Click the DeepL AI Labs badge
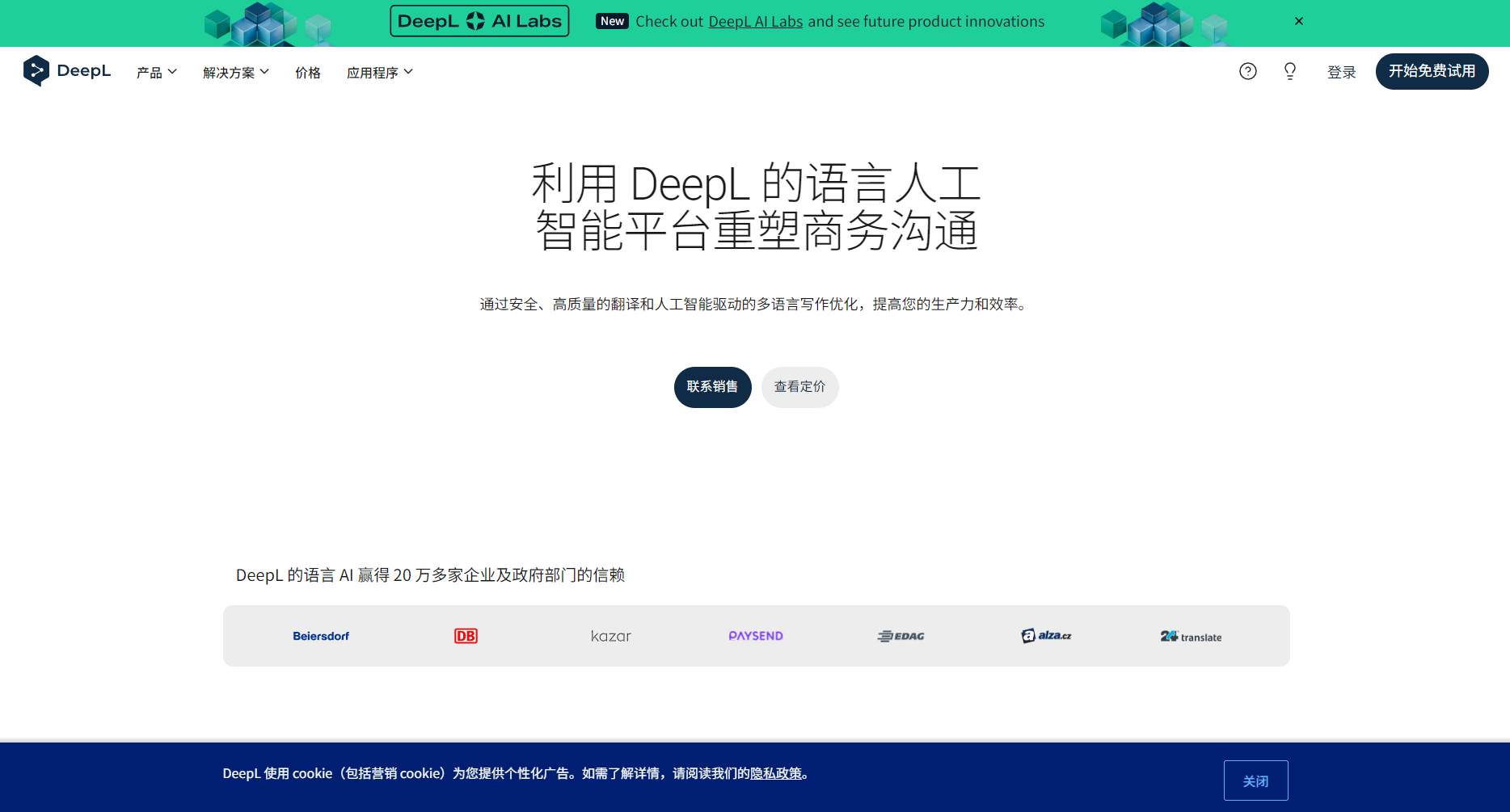 coord(479,21)
